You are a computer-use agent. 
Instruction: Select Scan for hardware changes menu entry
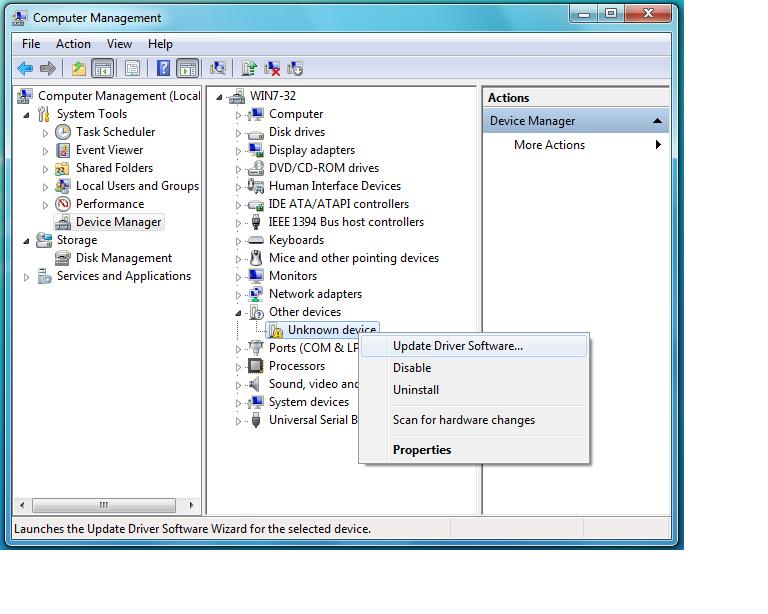[474, 420]
